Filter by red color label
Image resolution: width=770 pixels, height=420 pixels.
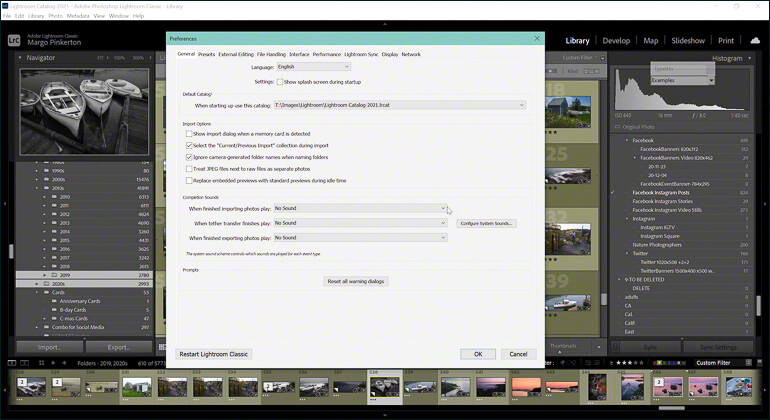(x=656, y=363)
